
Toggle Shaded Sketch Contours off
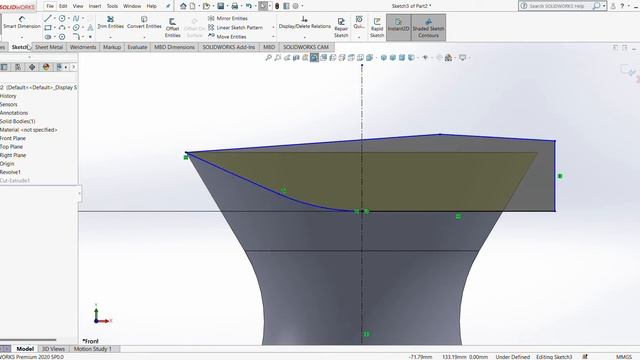point(428,27)
